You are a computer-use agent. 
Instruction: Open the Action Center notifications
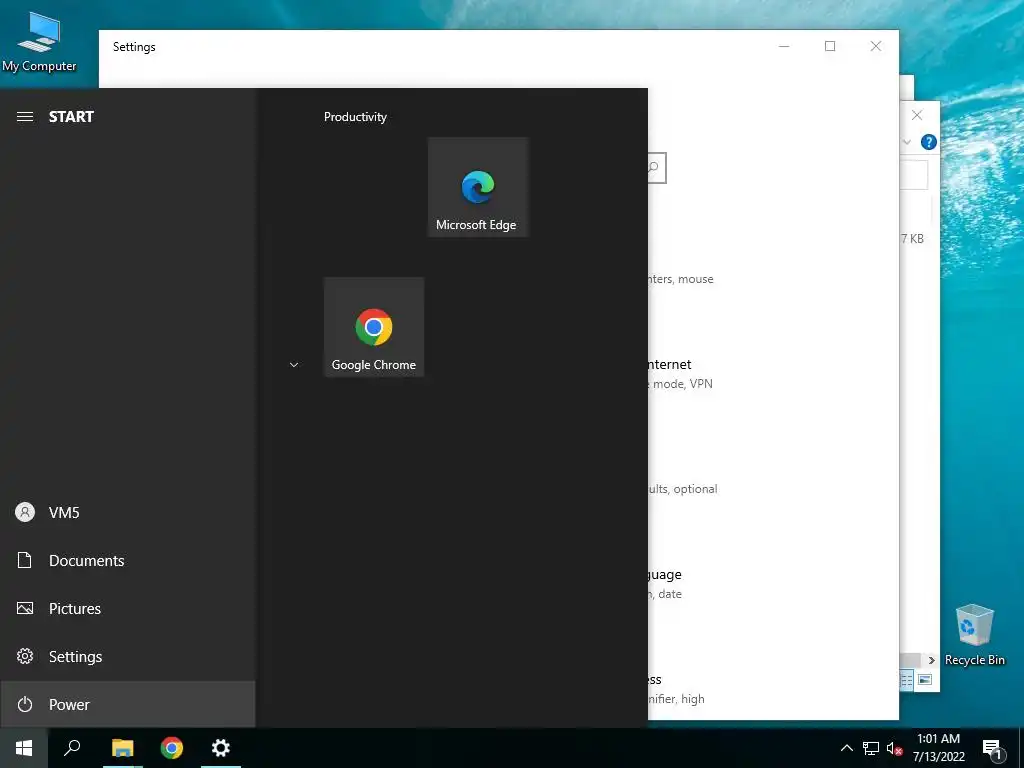[992, 749]
